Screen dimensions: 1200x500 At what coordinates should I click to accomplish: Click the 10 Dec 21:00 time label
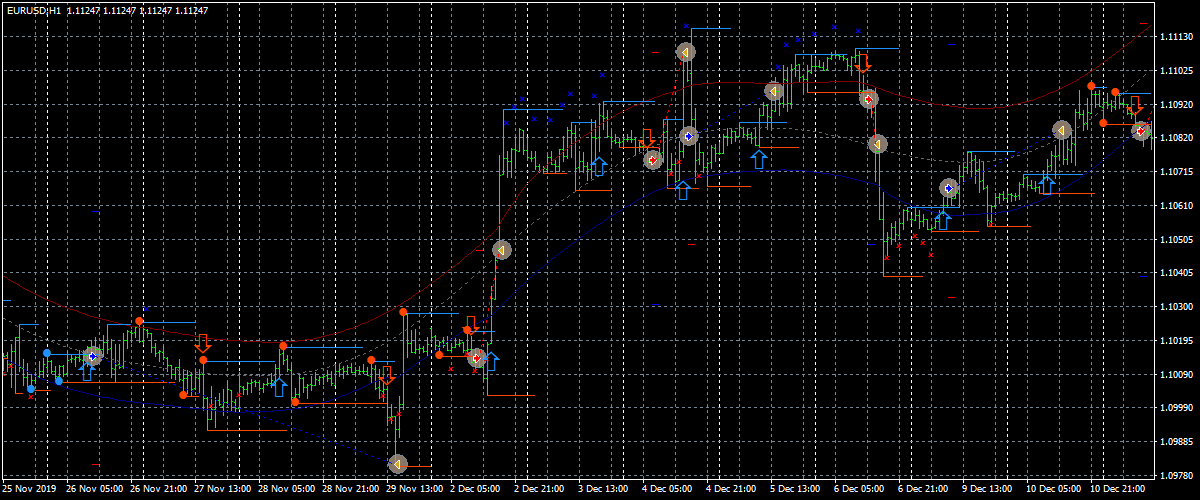point(1119,490)
